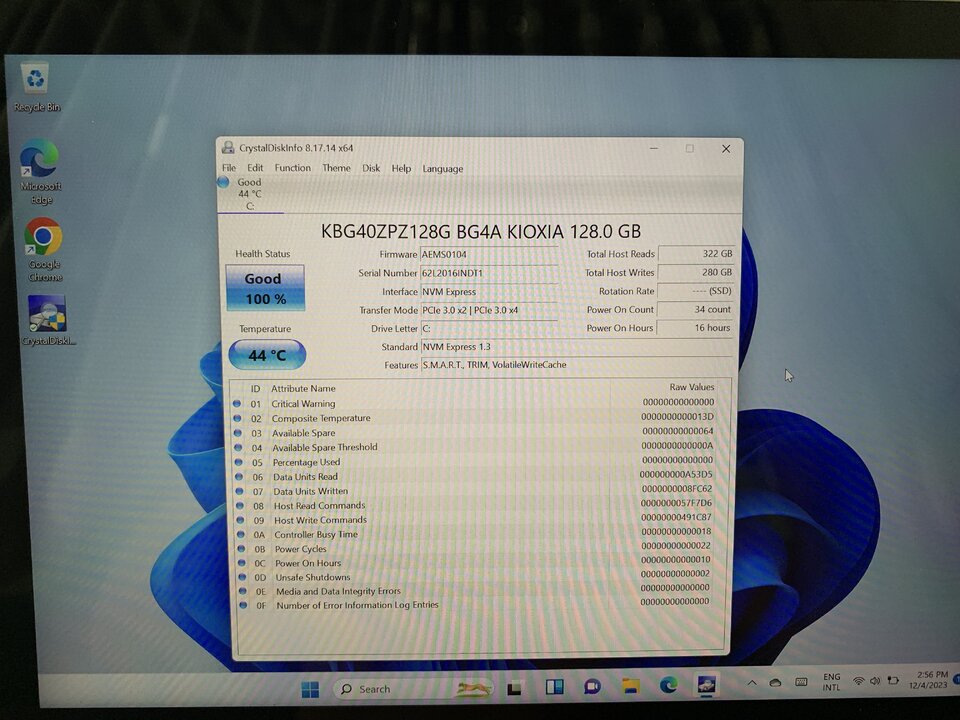The width and height of the screenshot is (960, 720).
Task: Click status circle for Percentage Used row
Action: pyautogui.click(x=239, y=462)
